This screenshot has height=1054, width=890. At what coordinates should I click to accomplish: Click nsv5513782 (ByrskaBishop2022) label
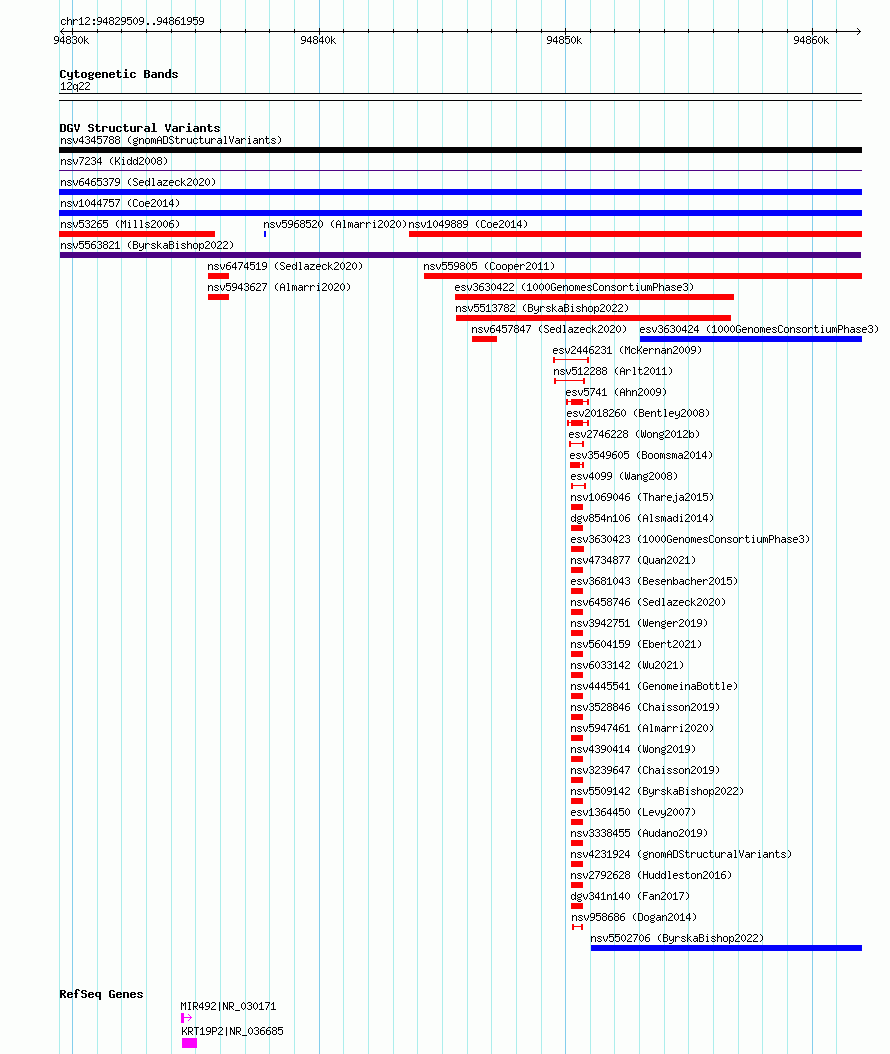coord(542,308)
